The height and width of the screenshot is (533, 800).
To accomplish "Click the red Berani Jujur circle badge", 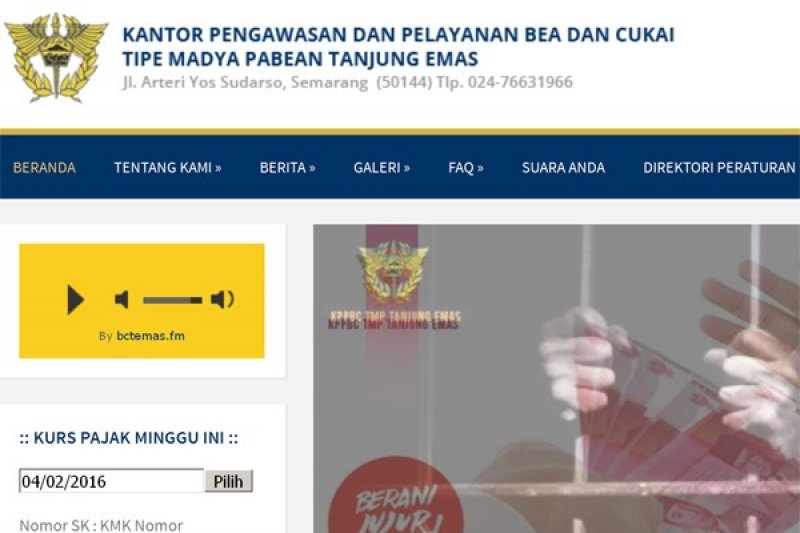I will click(395, 495).
